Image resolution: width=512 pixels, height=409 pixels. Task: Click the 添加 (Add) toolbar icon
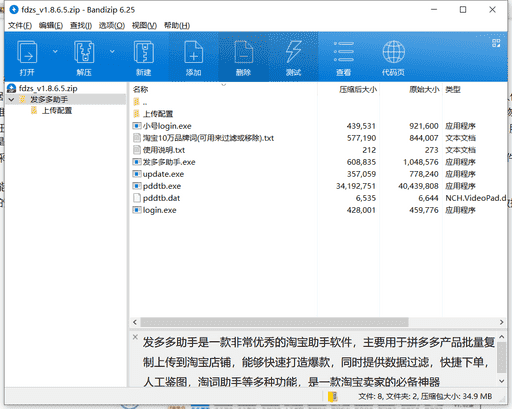(x=193, y=52)
